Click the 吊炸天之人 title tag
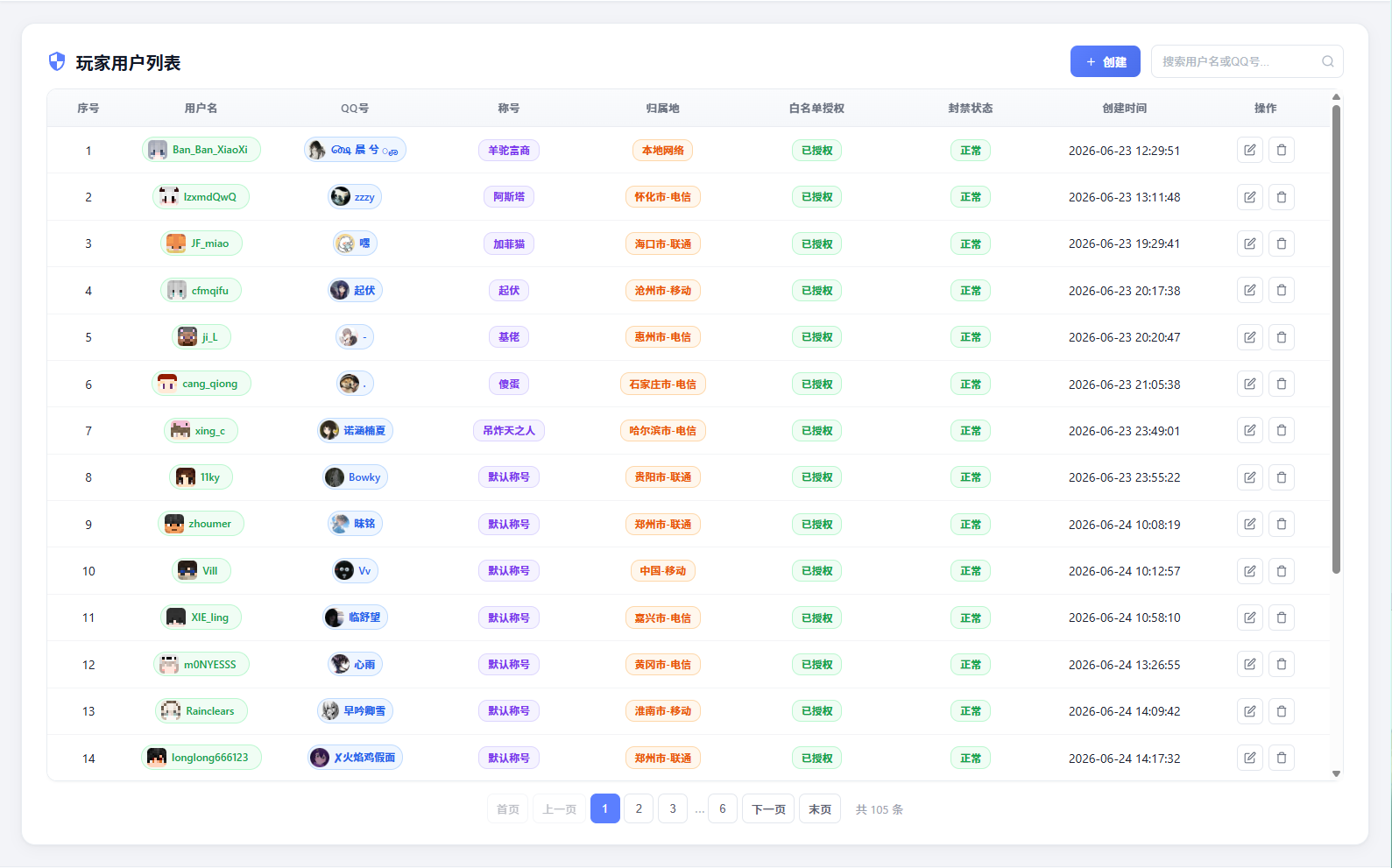The image size is (1392, 868). click(x=509, y=430)
